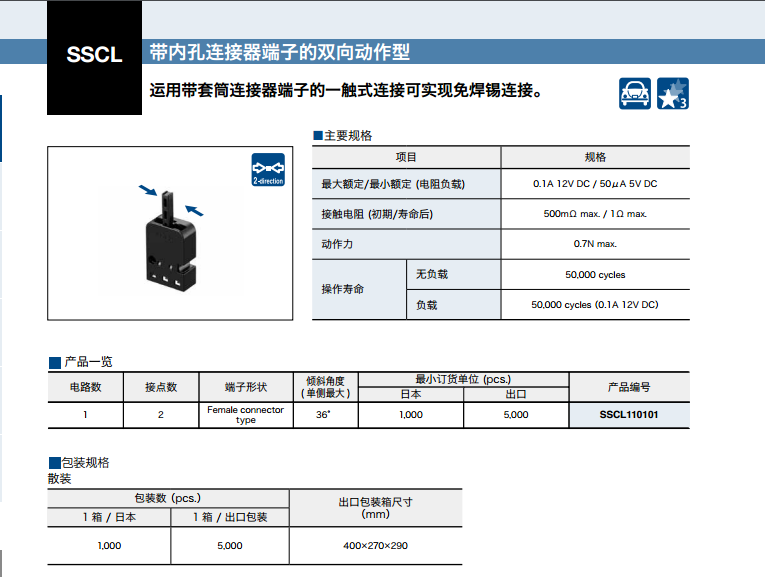Select product number SSCL110101

point(628,414)
